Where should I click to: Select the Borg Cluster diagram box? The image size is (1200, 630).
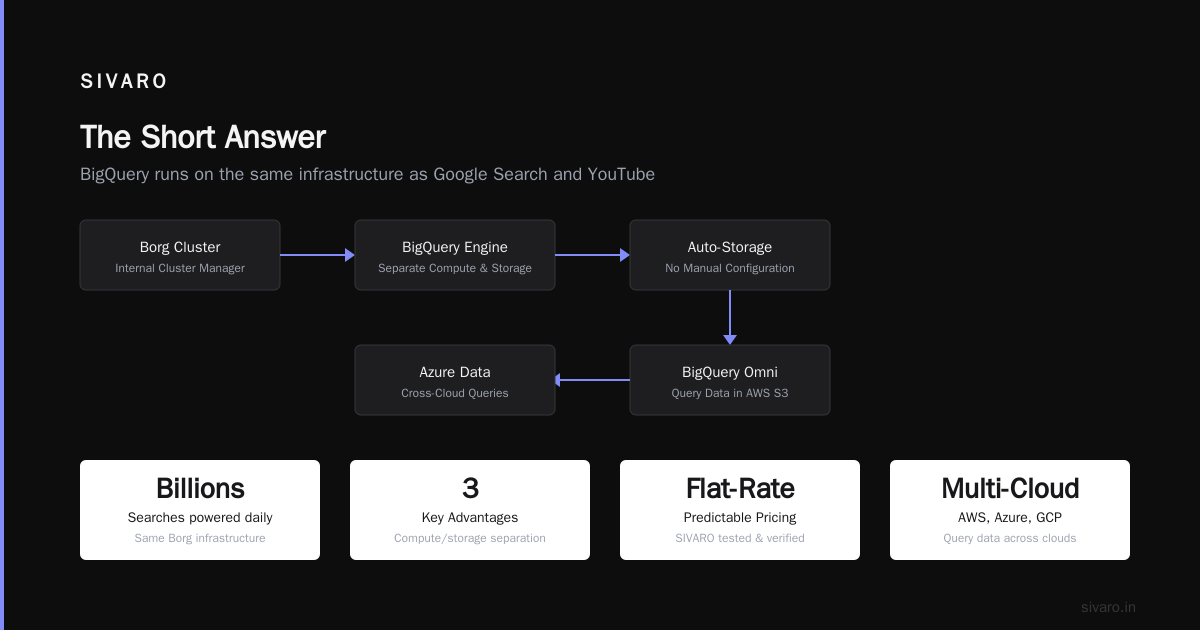[180, 255]
